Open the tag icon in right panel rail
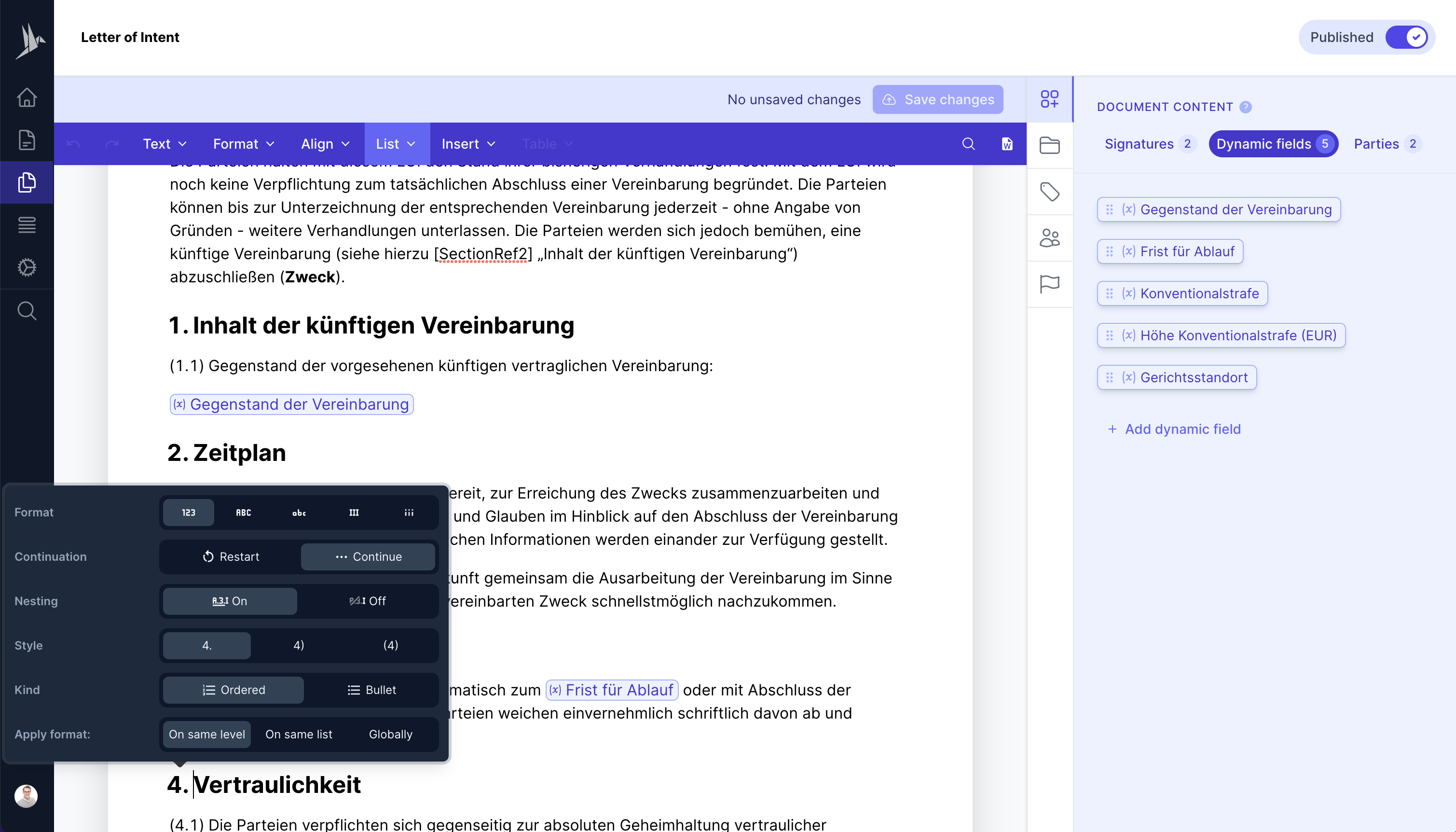 point(1050,192)
